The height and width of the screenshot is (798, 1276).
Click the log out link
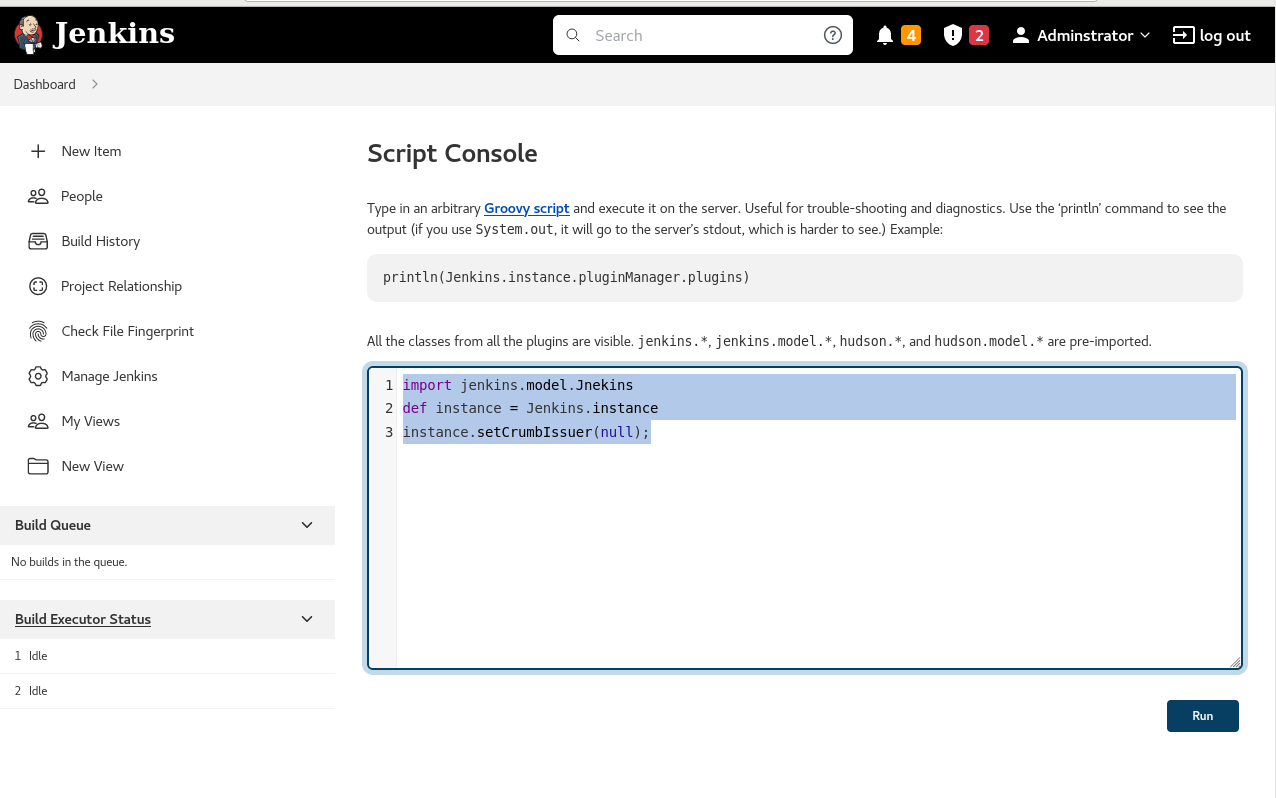click(1211, 36)
